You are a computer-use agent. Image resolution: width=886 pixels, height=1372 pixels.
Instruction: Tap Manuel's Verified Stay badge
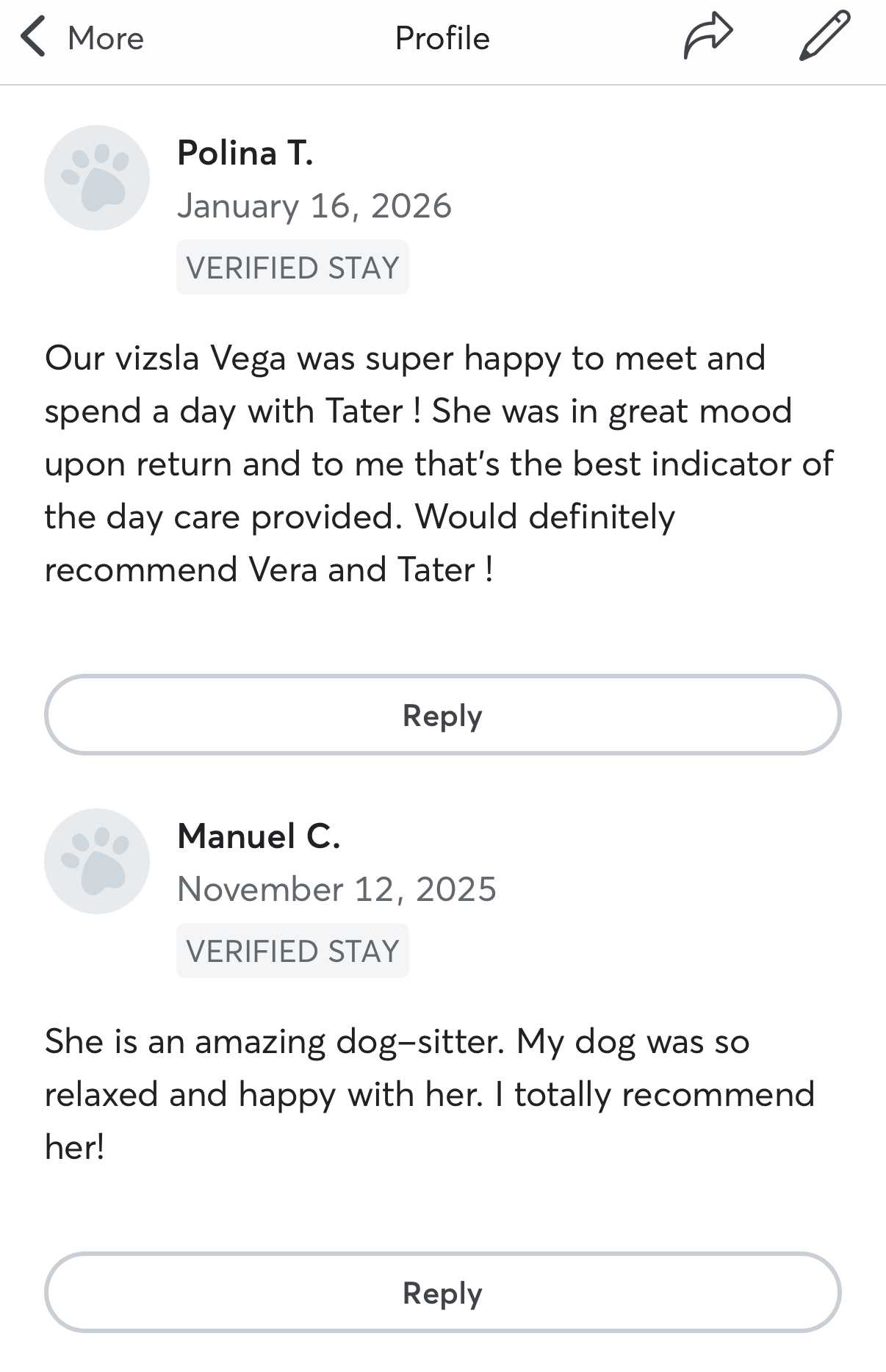coord(292,951)
